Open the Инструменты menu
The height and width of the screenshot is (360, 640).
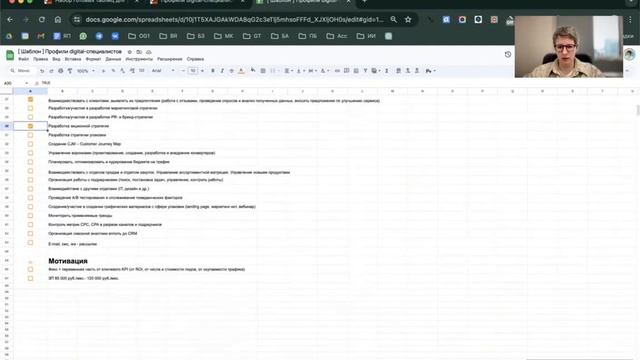[x=139, y=59]
